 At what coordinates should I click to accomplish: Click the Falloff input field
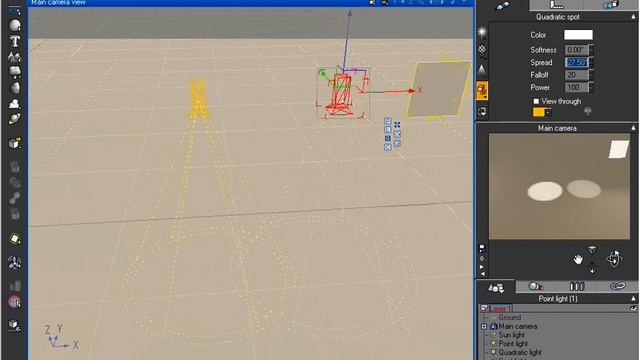[x=577, y=75]
